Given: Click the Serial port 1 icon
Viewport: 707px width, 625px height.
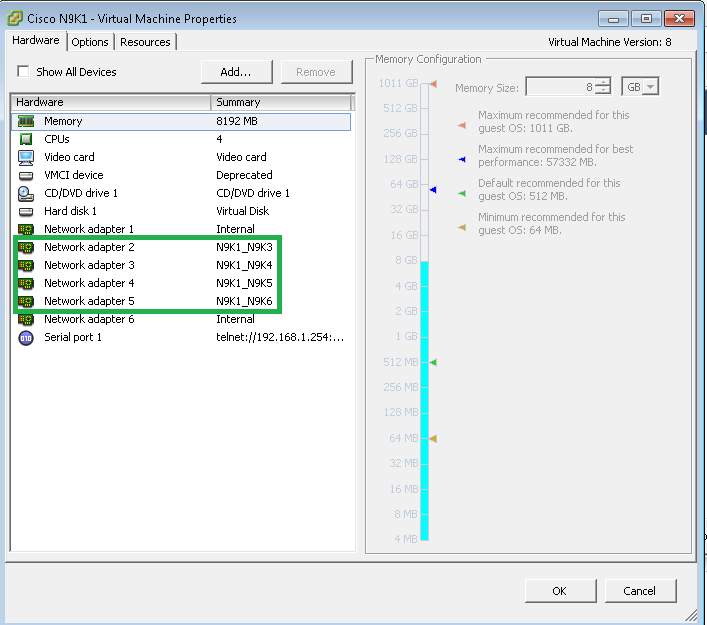Looking at the screenshot, I should pos(26,338).
